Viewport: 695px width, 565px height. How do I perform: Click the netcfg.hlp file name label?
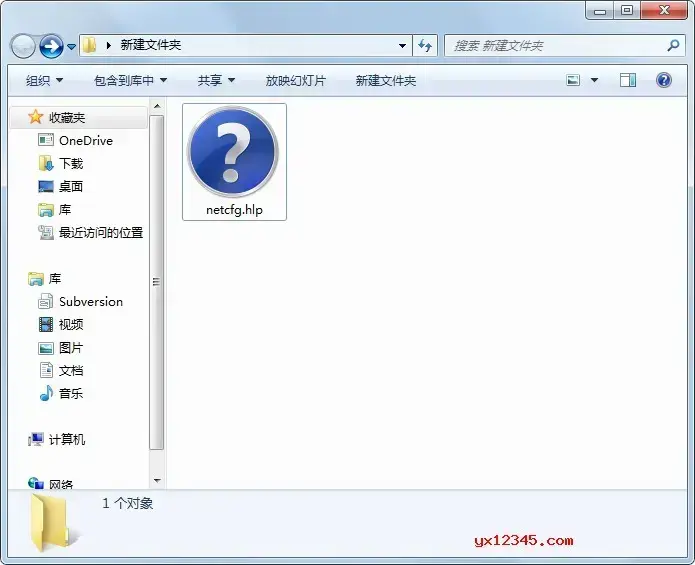tap(234, 210)
